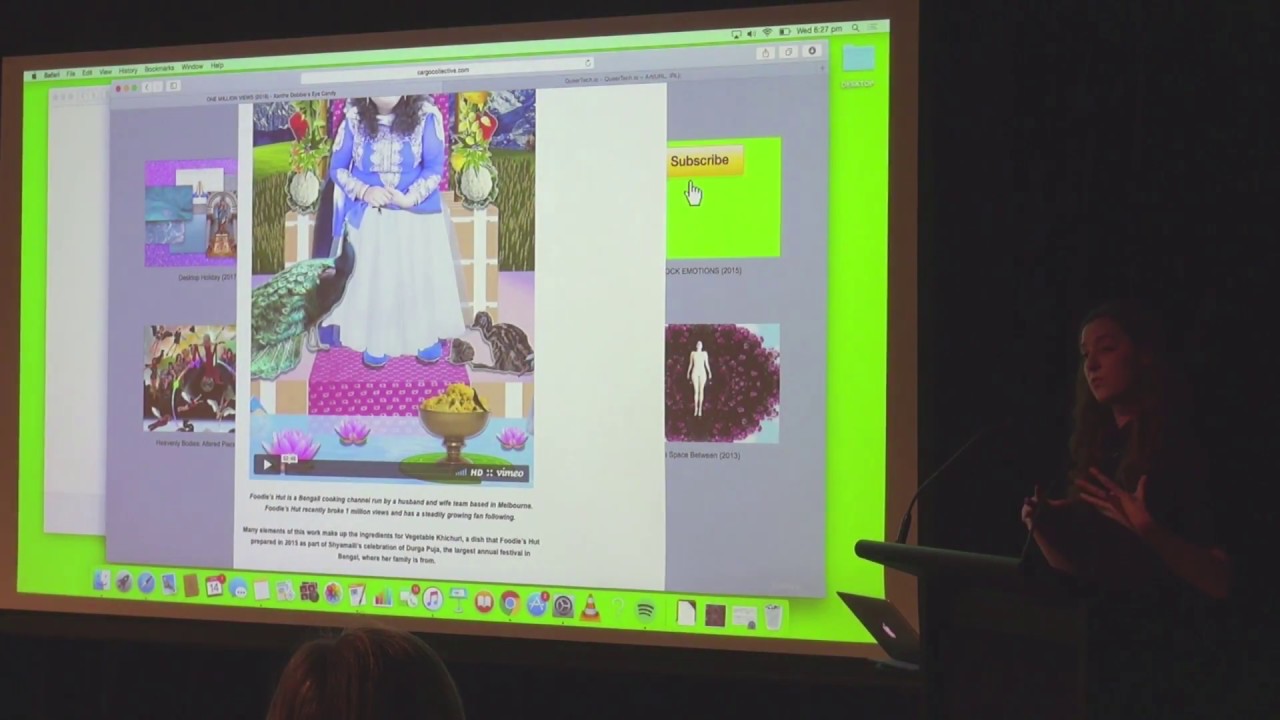Open System Preferences from the Dock
1280x720 pixels.
[564, 606]
